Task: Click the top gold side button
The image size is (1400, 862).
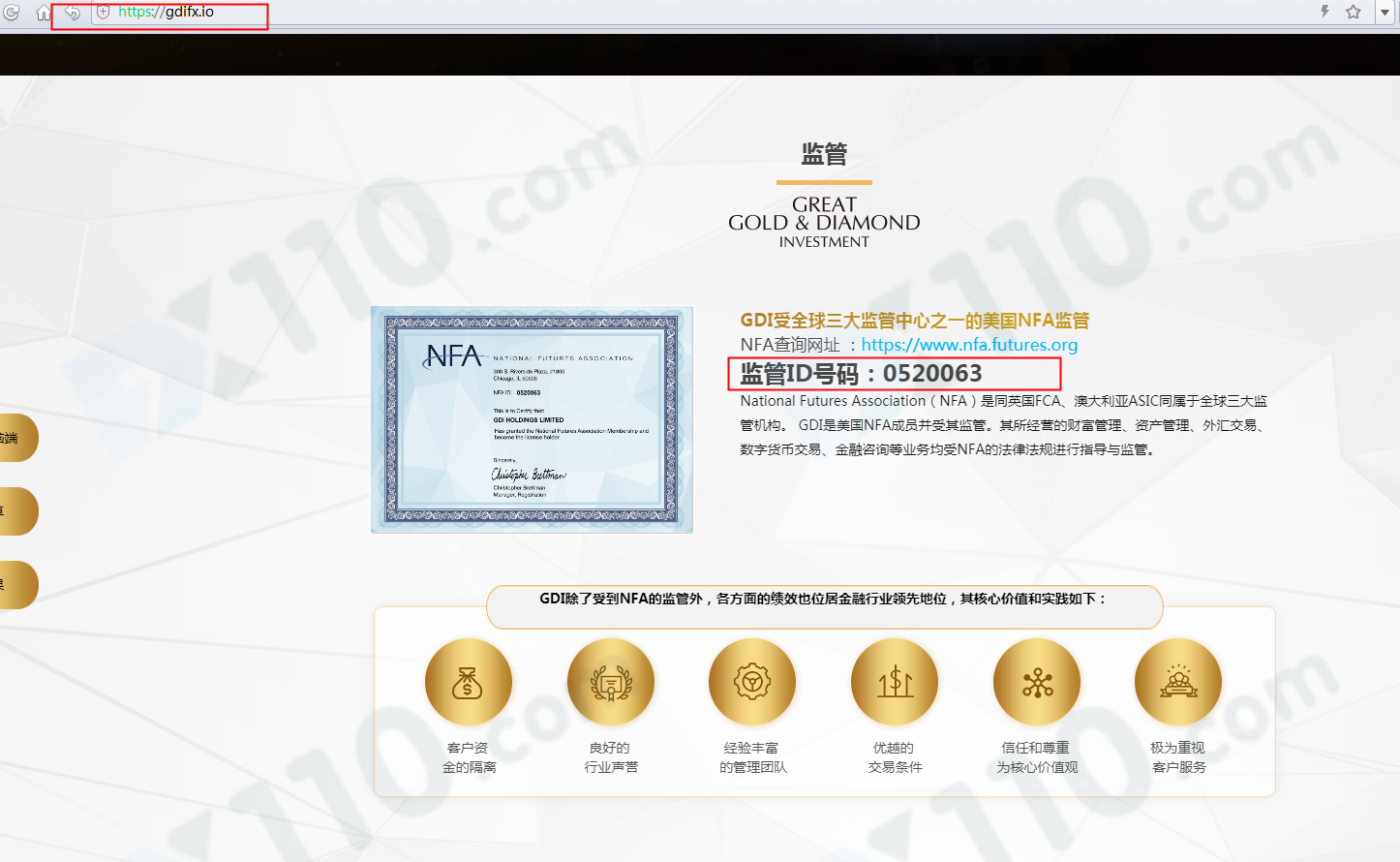Action: click(17, 438)
